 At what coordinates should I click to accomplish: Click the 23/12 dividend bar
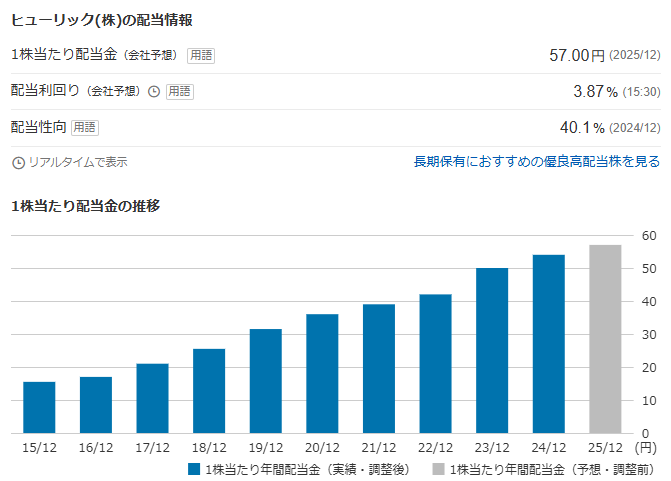tap(492, 350)
